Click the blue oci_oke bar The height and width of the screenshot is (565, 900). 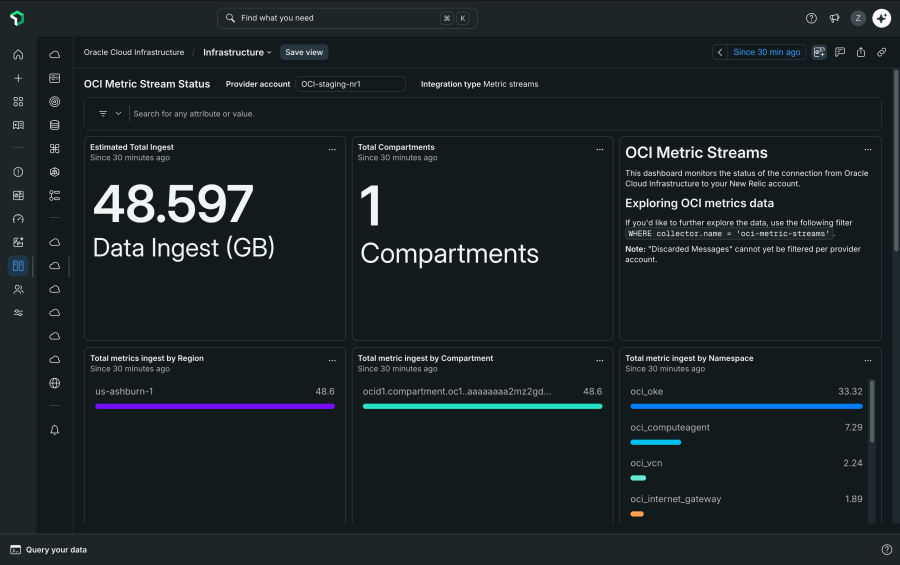(746, 407)
